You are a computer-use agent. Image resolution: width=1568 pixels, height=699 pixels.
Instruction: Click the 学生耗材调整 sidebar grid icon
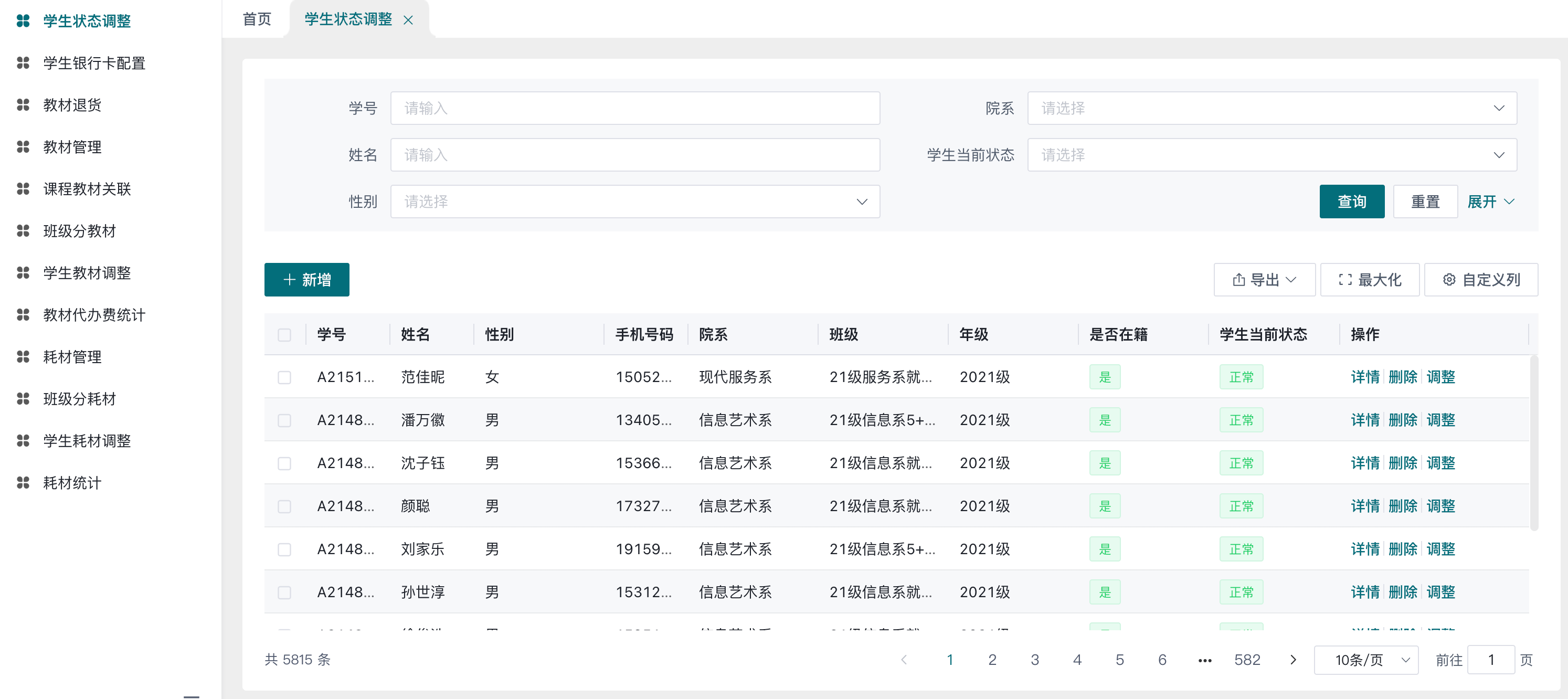coord(23,441)
